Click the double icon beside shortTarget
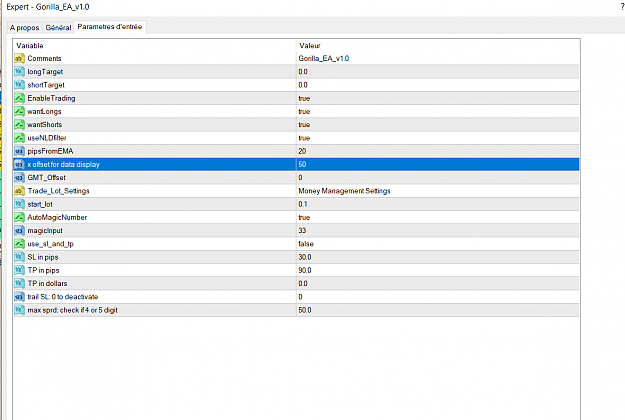 (x=19, y=85)
